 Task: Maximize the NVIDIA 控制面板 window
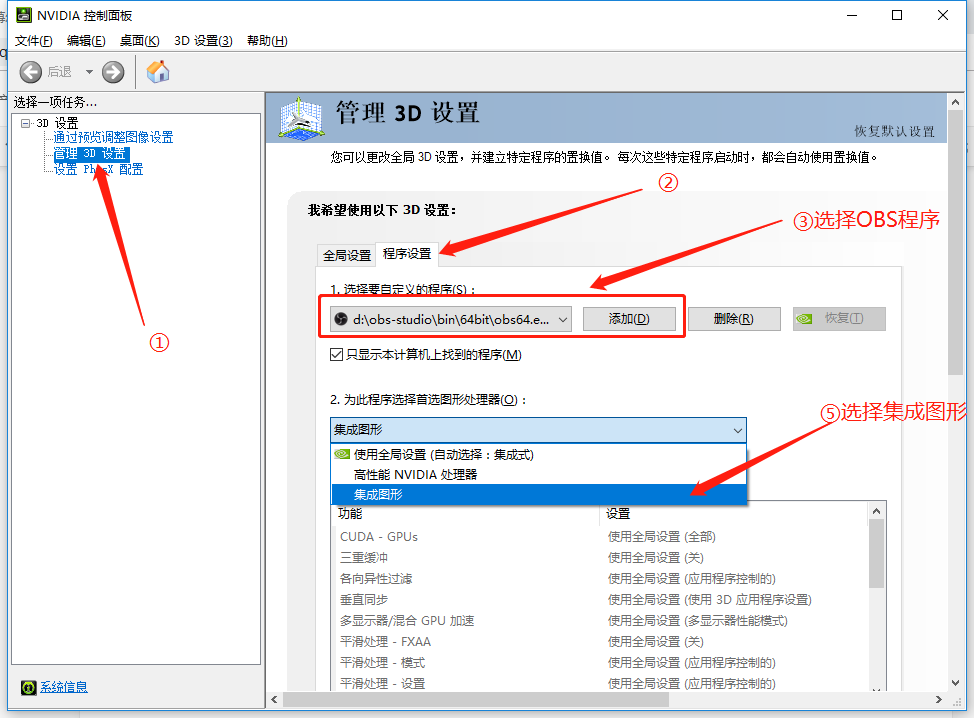tap(897, 16)
